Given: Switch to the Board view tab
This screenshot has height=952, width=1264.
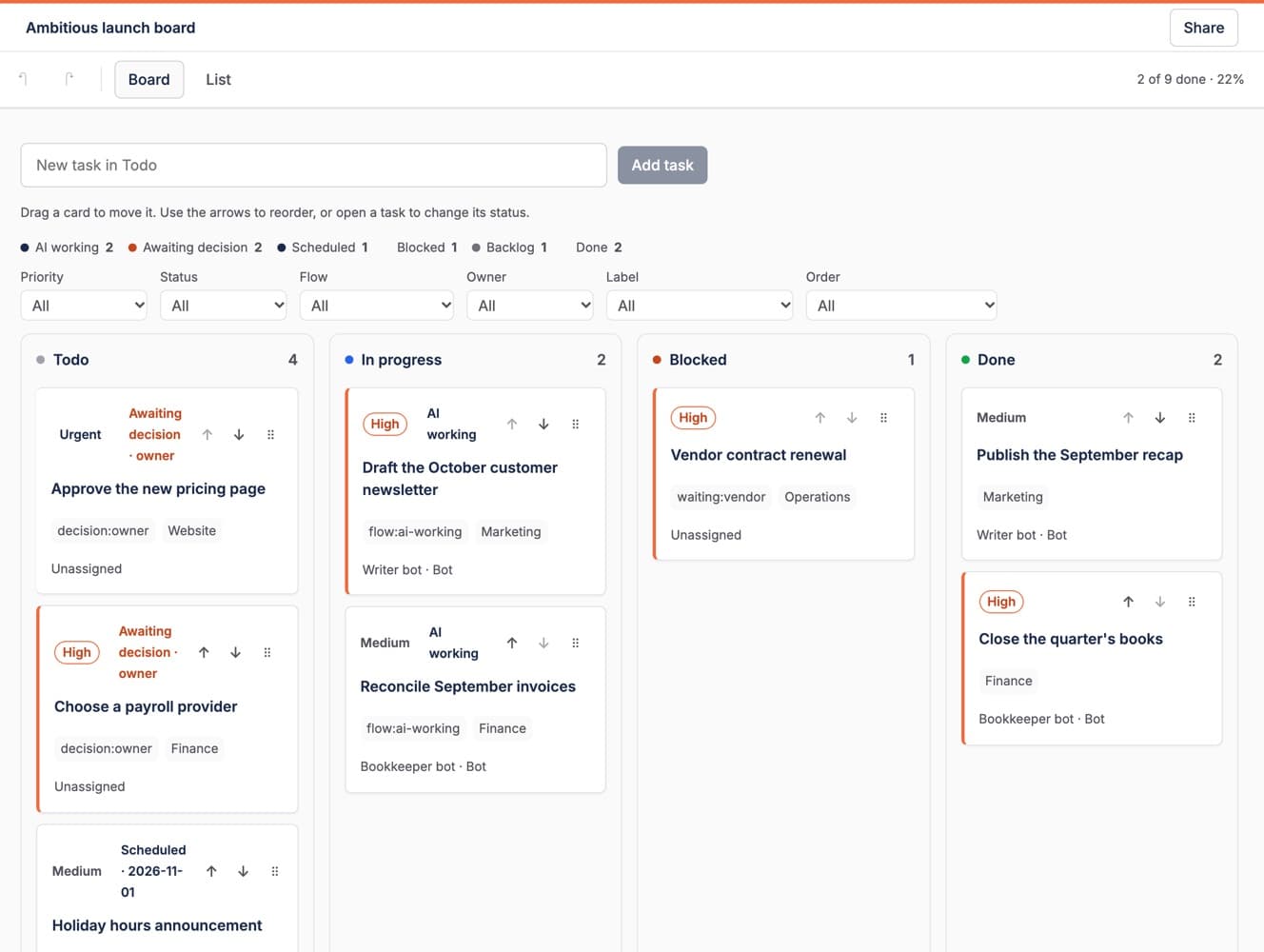Looking at the screenshot, I should pos(149,80).
